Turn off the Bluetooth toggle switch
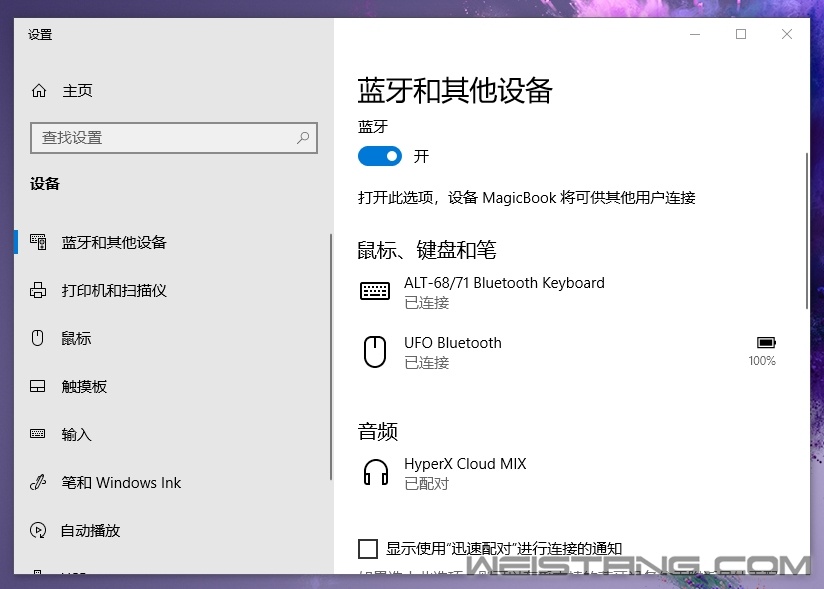The width and height of the screenshot is (824, 589). [x=379, y=156]
